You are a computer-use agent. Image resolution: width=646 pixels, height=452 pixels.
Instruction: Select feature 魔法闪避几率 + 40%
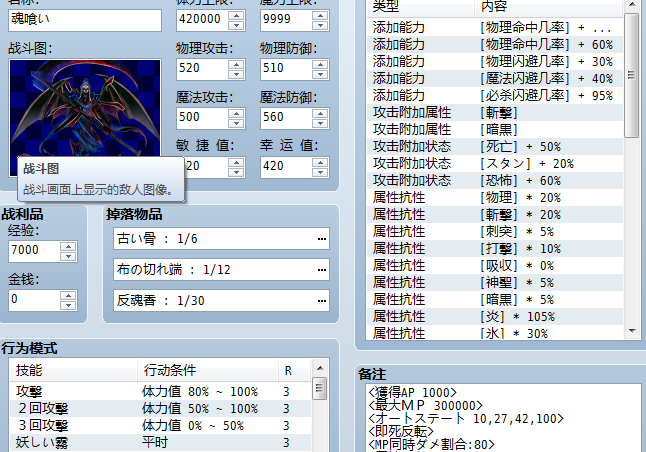pos(494,78)
